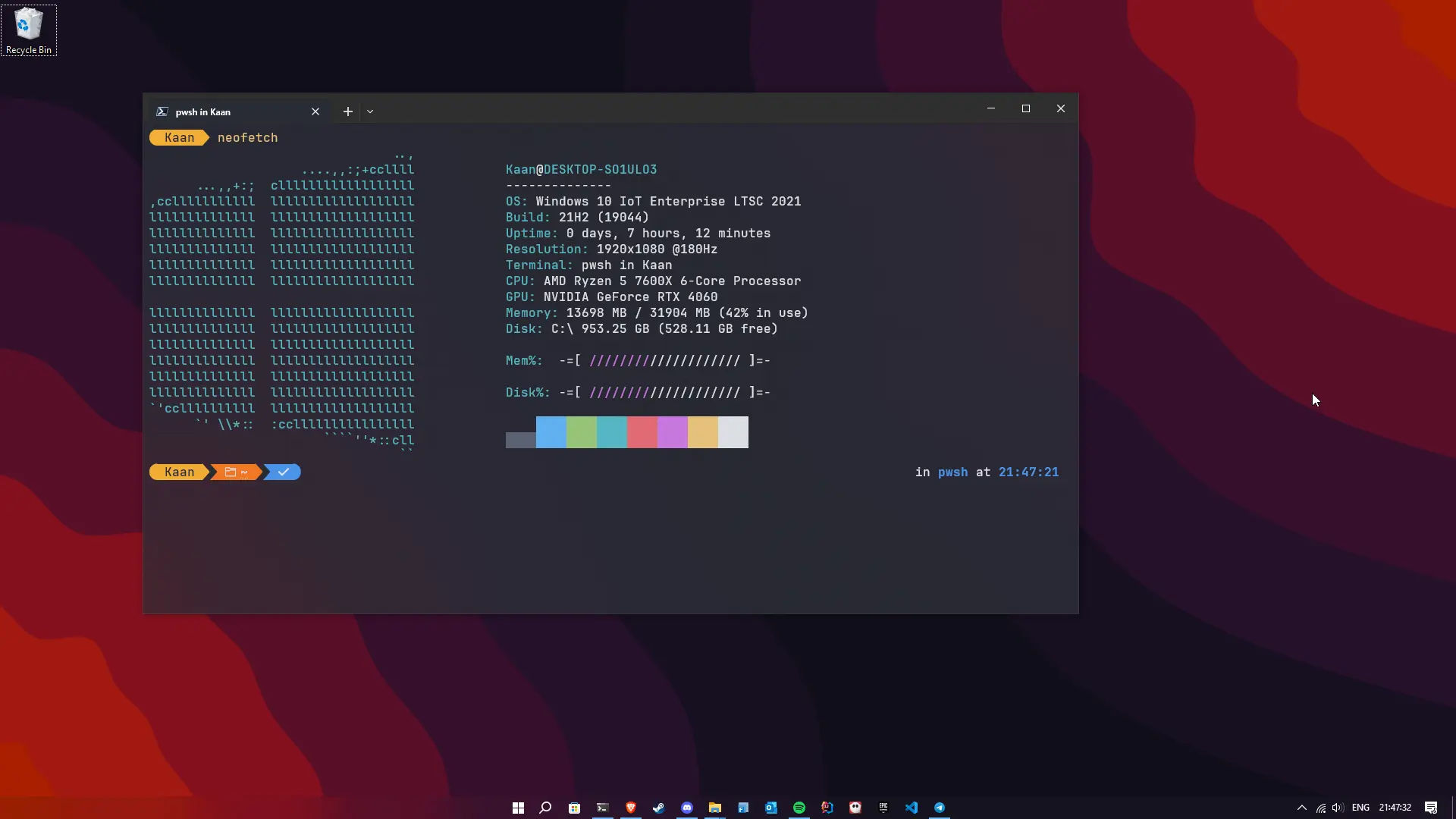Launch IntelliJ IDEA from taskbar

tap(827, 808)
